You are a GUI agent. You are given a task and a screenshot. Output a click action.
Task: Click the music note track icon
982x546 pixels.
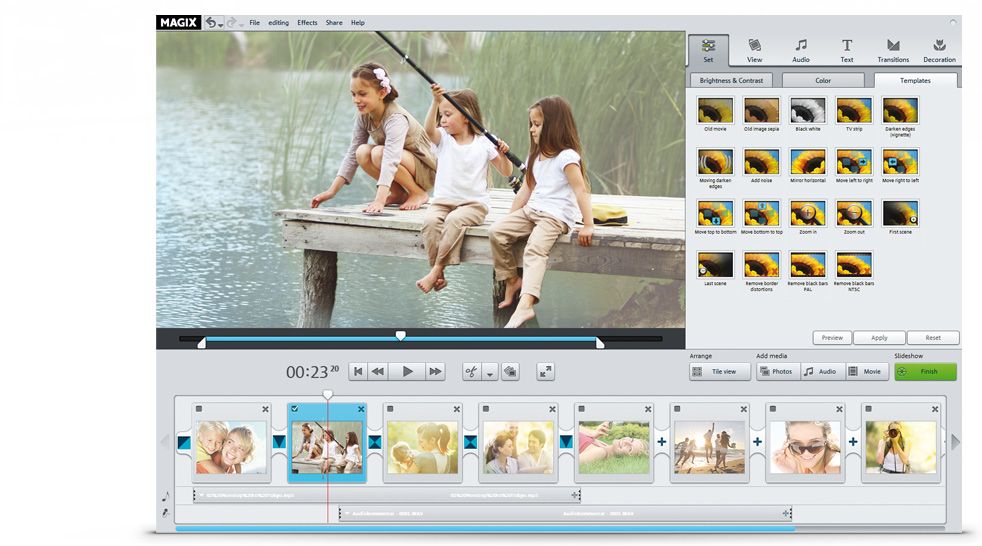[165, 497]
